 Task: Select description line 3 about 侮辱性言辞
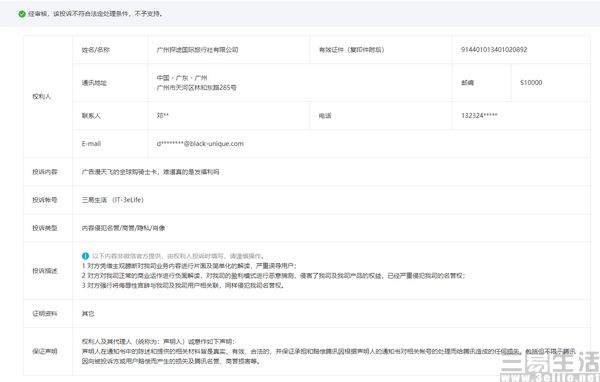point(183,286)
